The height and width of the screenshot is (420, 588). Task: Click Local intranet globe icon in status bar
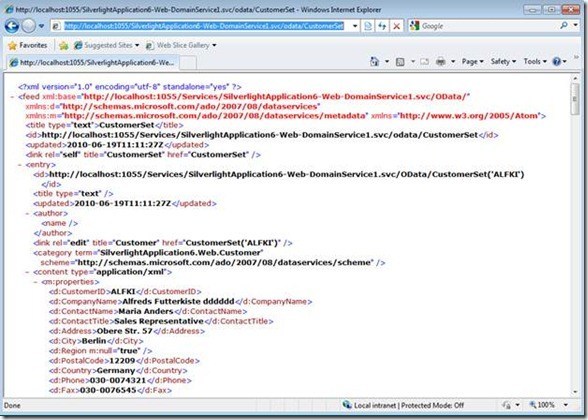pos(347,405)
